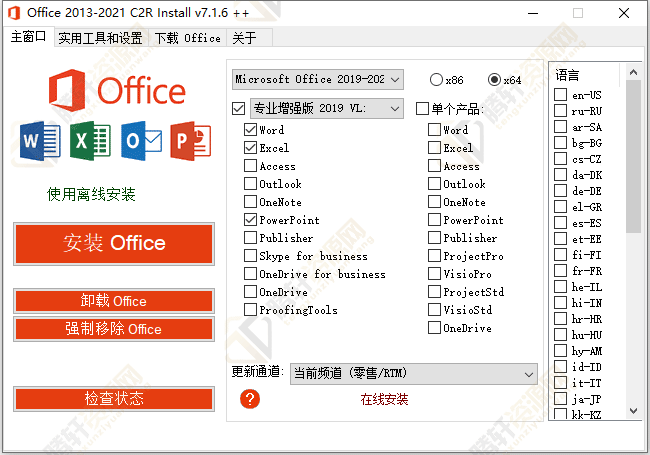Enable the Access checkbox in suite list

(250, 166)
